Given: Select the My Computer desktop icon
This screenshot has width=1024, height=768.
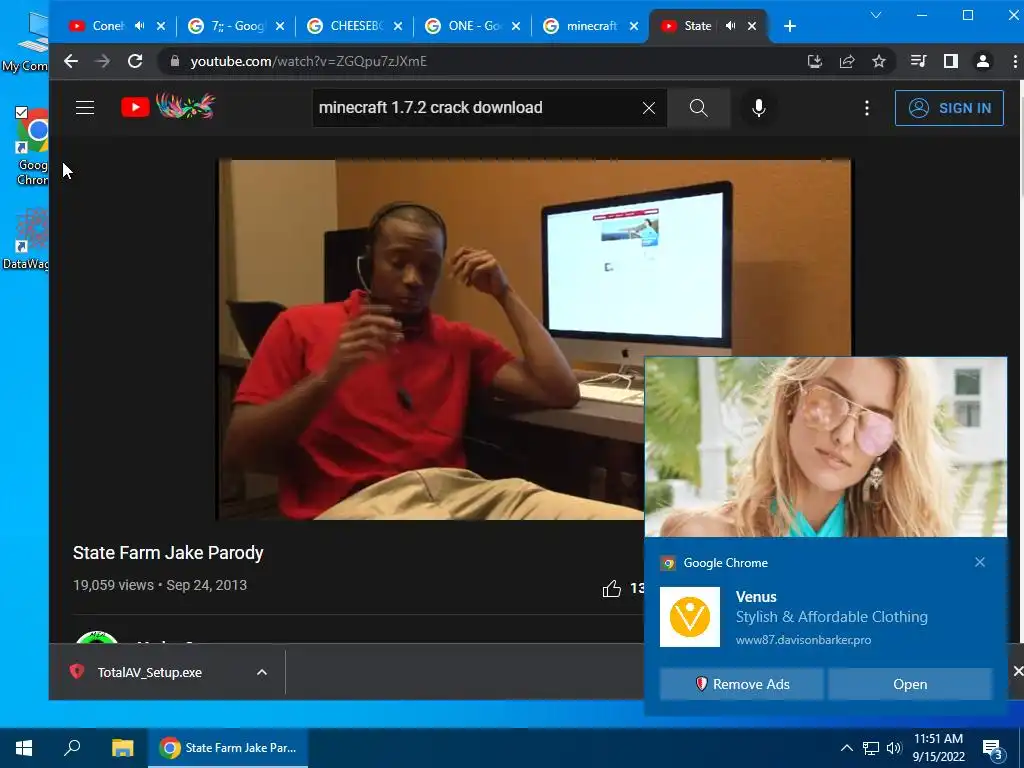Looking at the screenshot, I should (26, 40).
